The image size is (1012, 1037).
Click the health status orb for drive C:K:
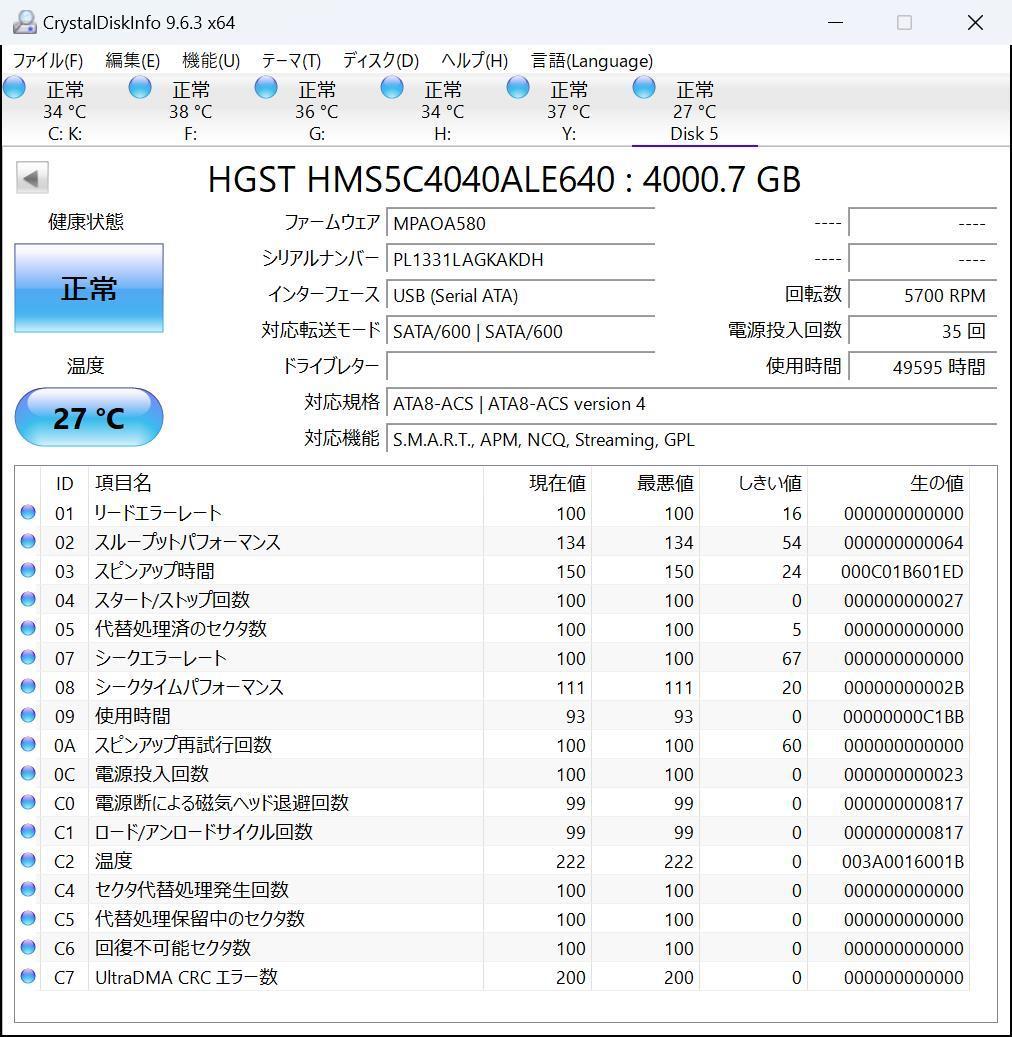[14, 88]
